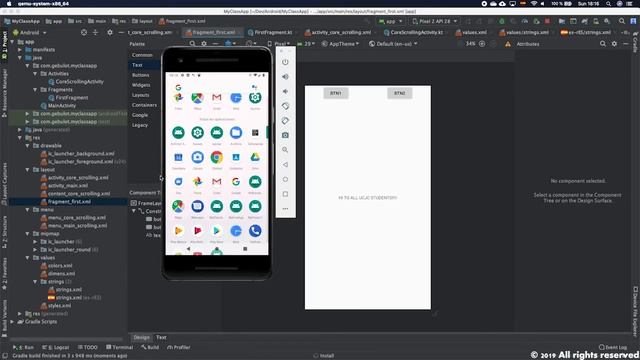Screen dimensions: 640x360
Task: Open the Event Log
Action: [613, 347]
